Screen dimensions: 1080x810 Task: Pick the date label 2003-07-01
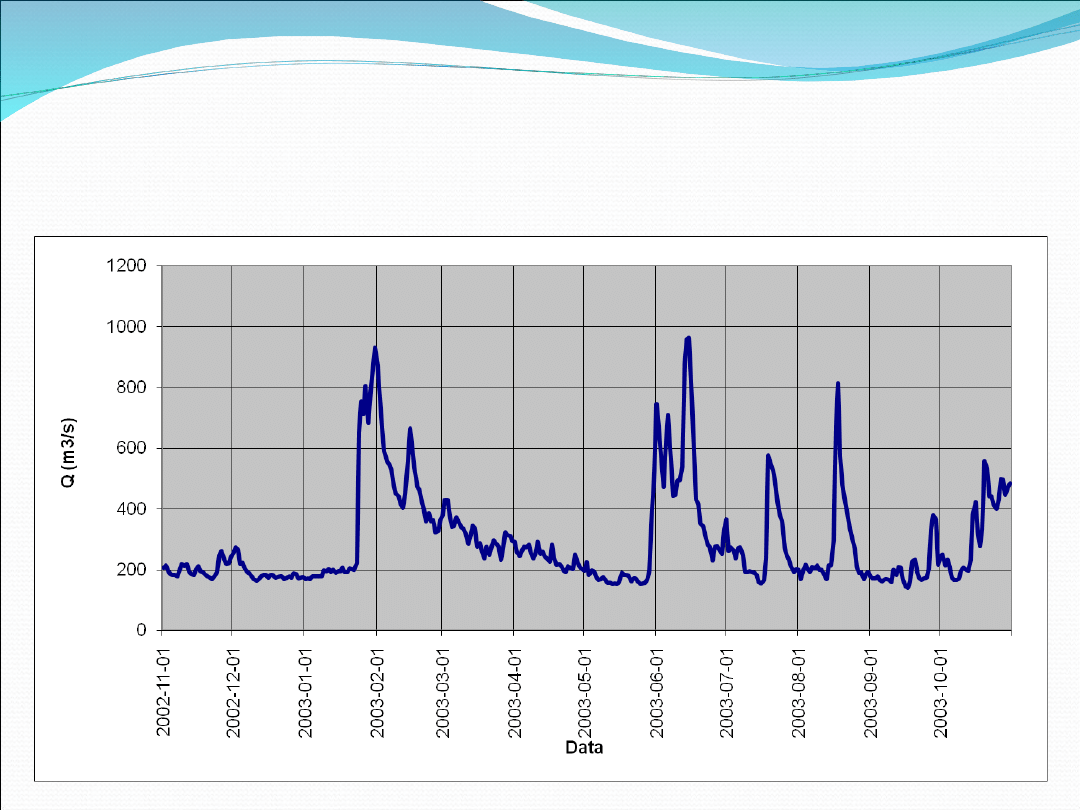coord(727,692)
